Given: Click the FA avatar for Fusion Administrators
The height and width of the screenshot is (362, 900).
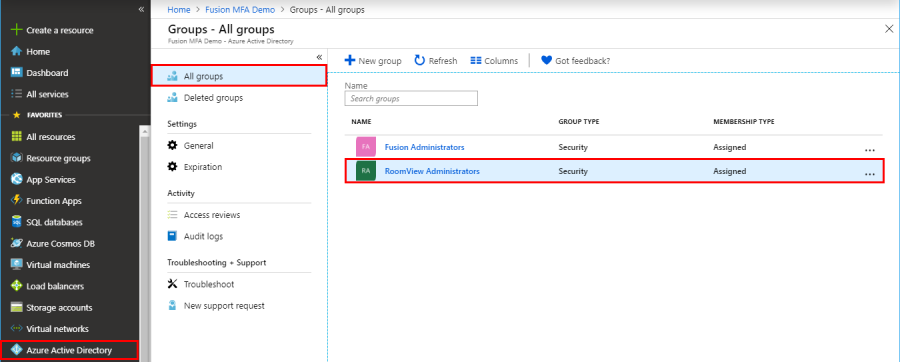Looking at the screenshot, I should tap(366, 147).
